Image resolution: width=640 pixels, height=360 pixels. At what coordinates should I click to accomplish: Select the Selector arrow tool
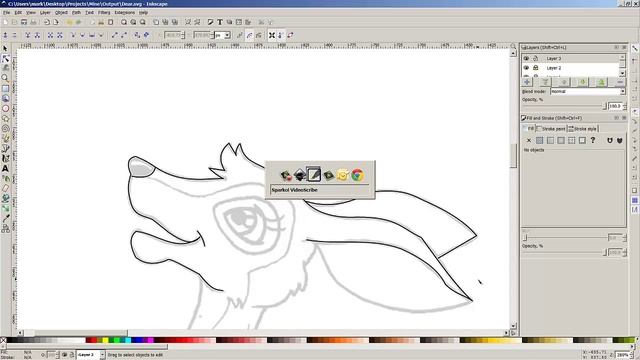5,49
